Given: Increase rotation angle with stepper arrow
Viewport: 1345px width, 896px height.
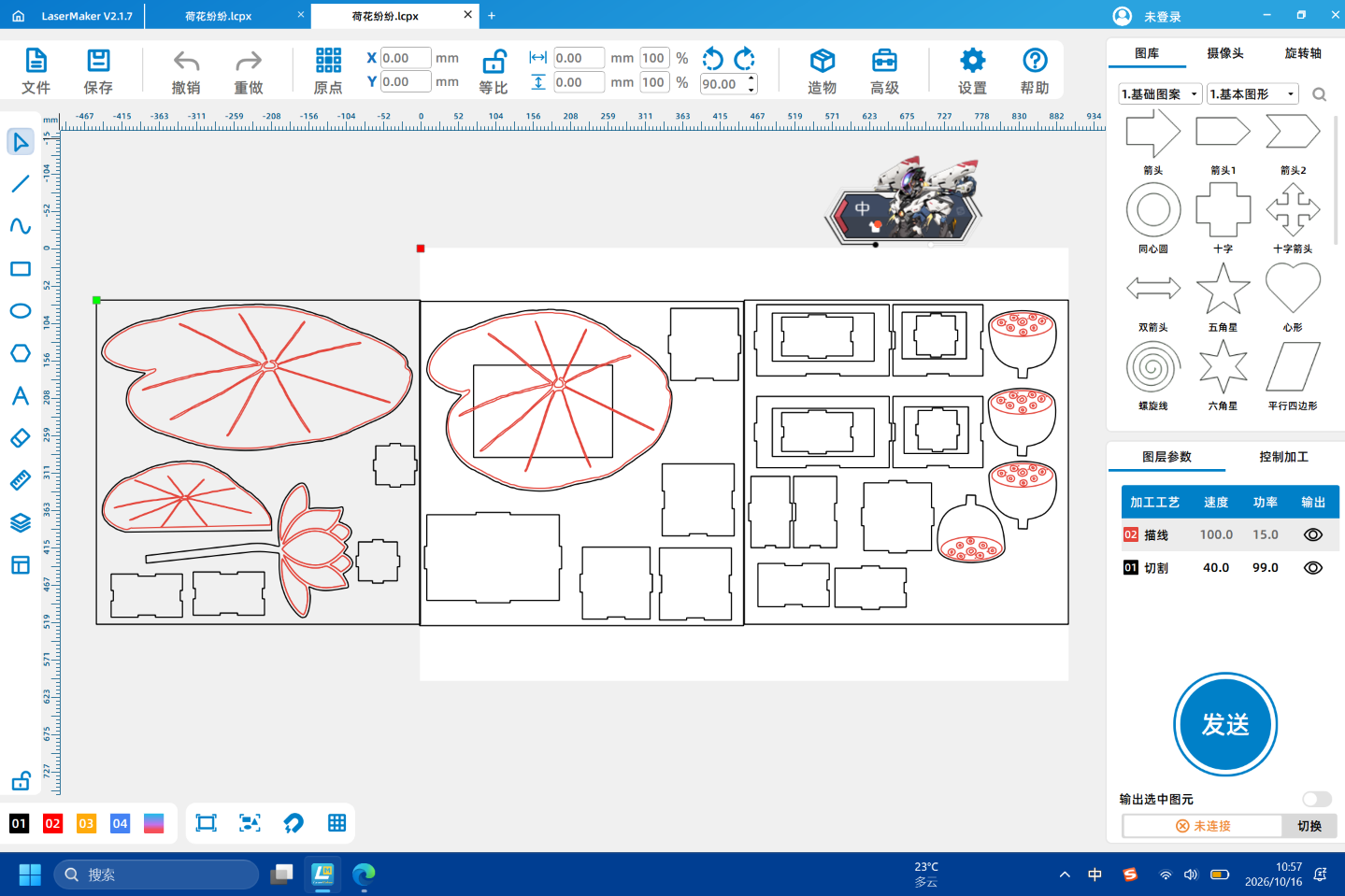Looking at the screenshot, I should coord(751,79).
